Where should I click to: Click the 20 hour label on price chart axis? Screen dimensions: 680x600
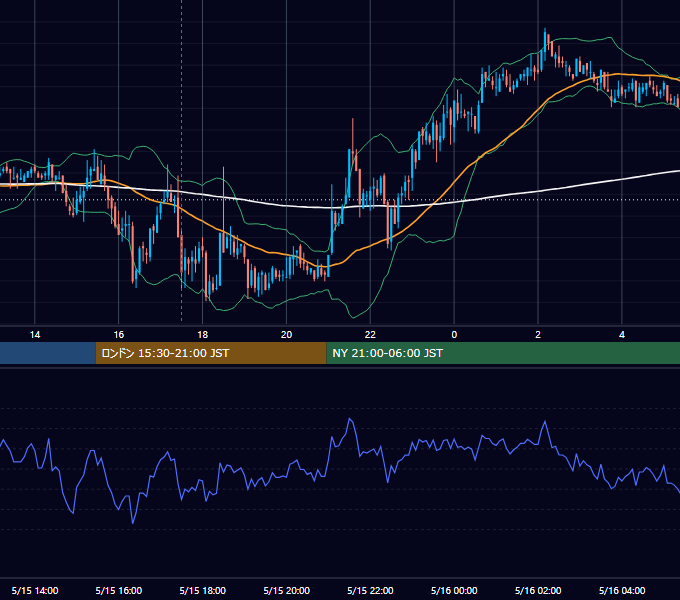coord(286,335)
